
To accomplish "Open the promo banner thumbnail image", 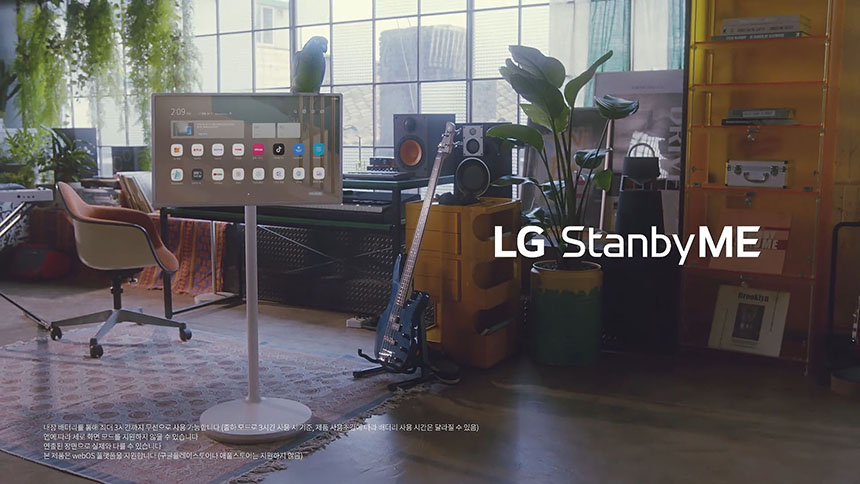I will pyautogui.click(x=183, y=129).
